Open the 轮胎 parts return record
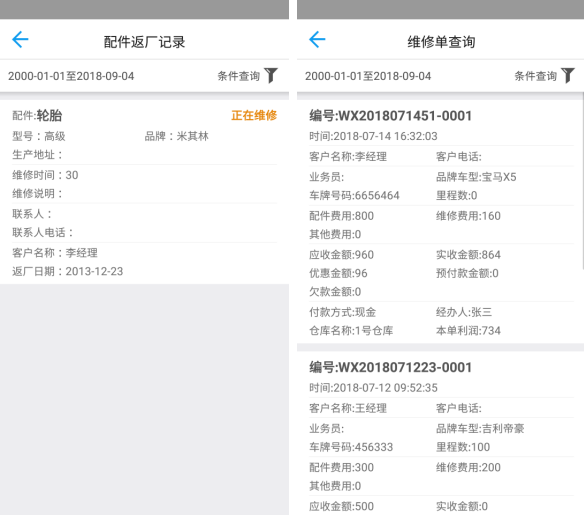The width and height of the screenshot is (584, 530). click(x=145, y=192)
